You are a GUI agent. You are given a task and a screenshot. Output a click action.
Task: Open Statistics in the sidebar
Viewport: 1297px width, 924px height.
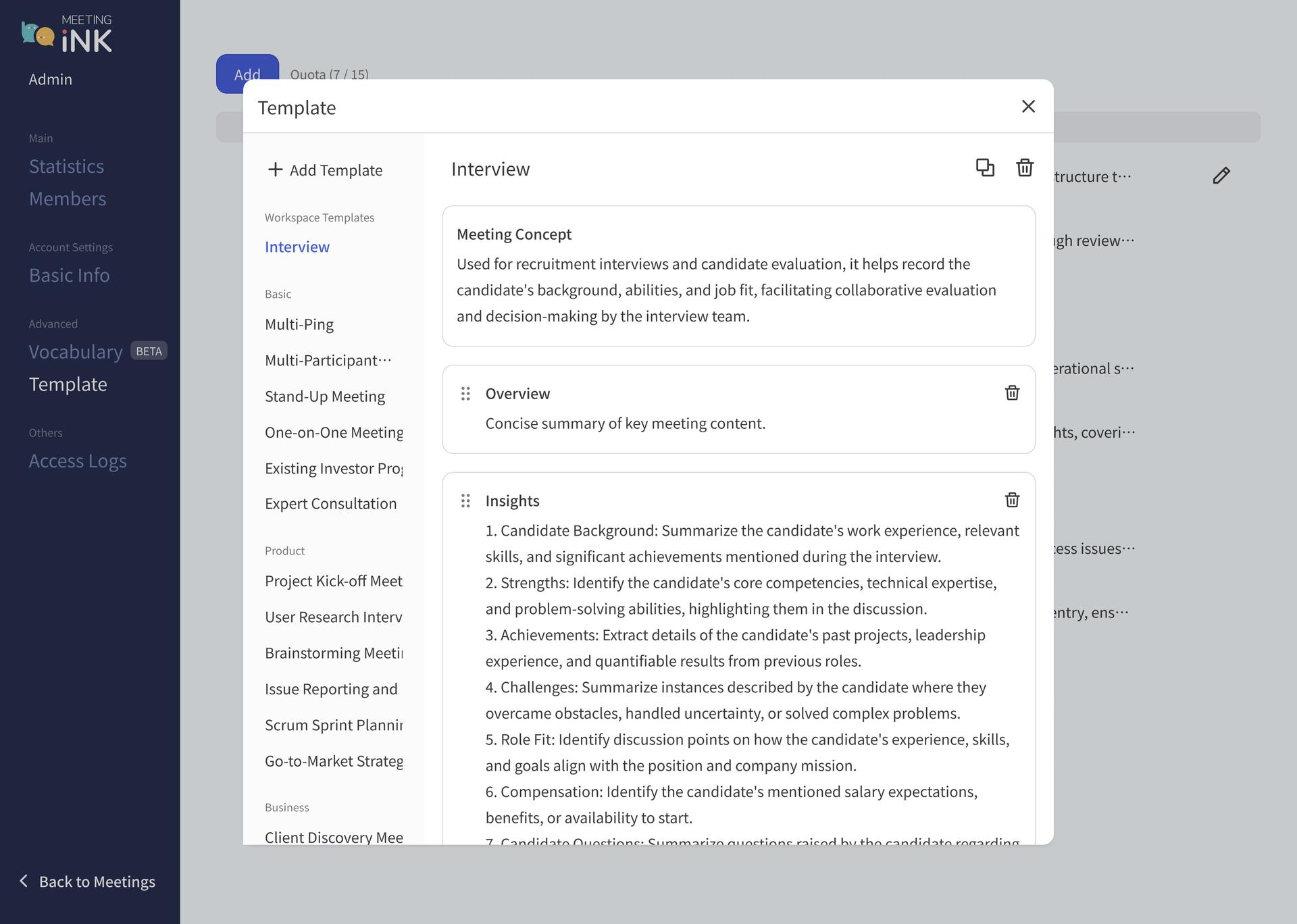66,167
